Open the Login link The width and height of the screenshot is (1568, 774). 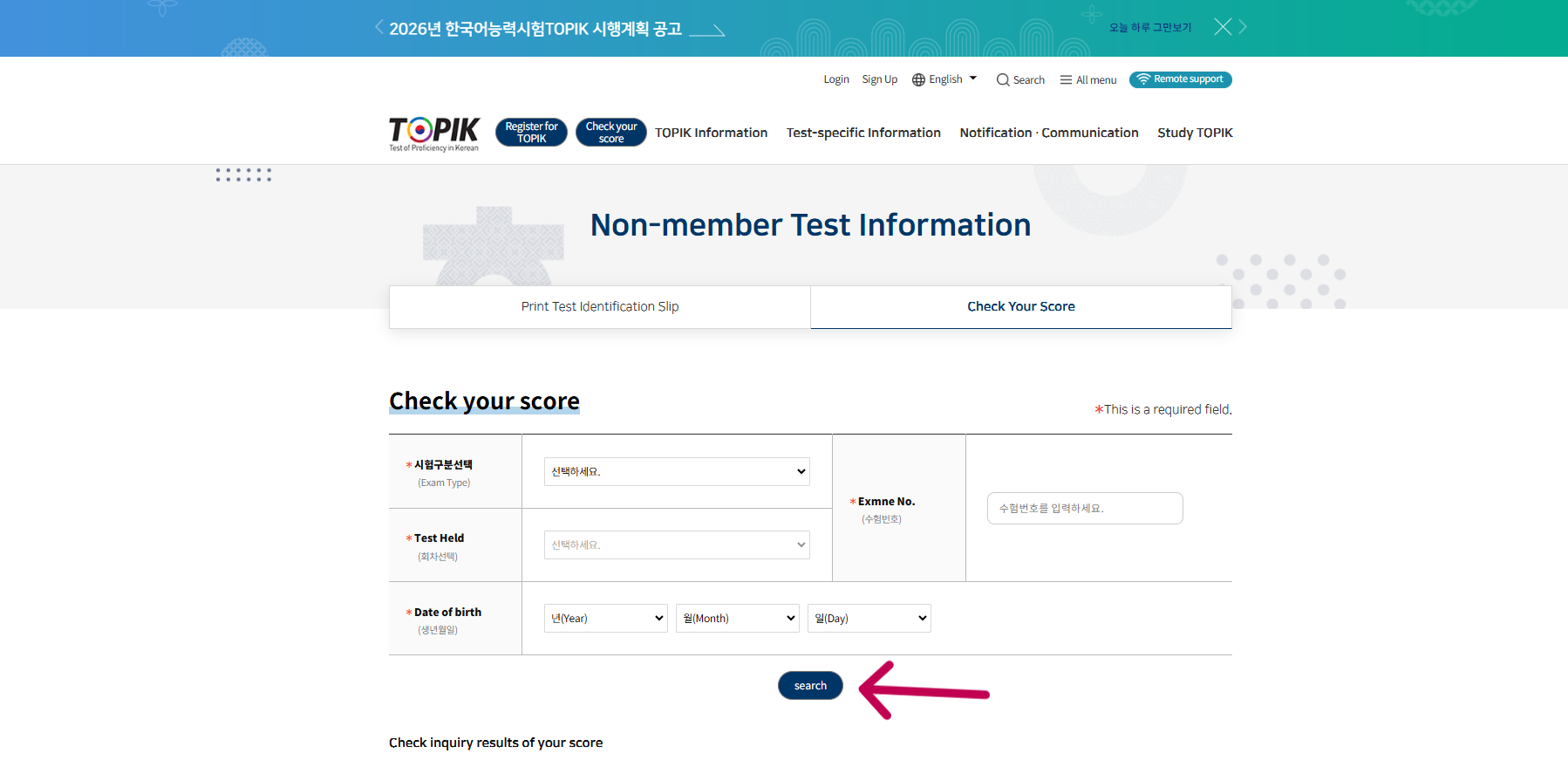(x=836, y=79)
